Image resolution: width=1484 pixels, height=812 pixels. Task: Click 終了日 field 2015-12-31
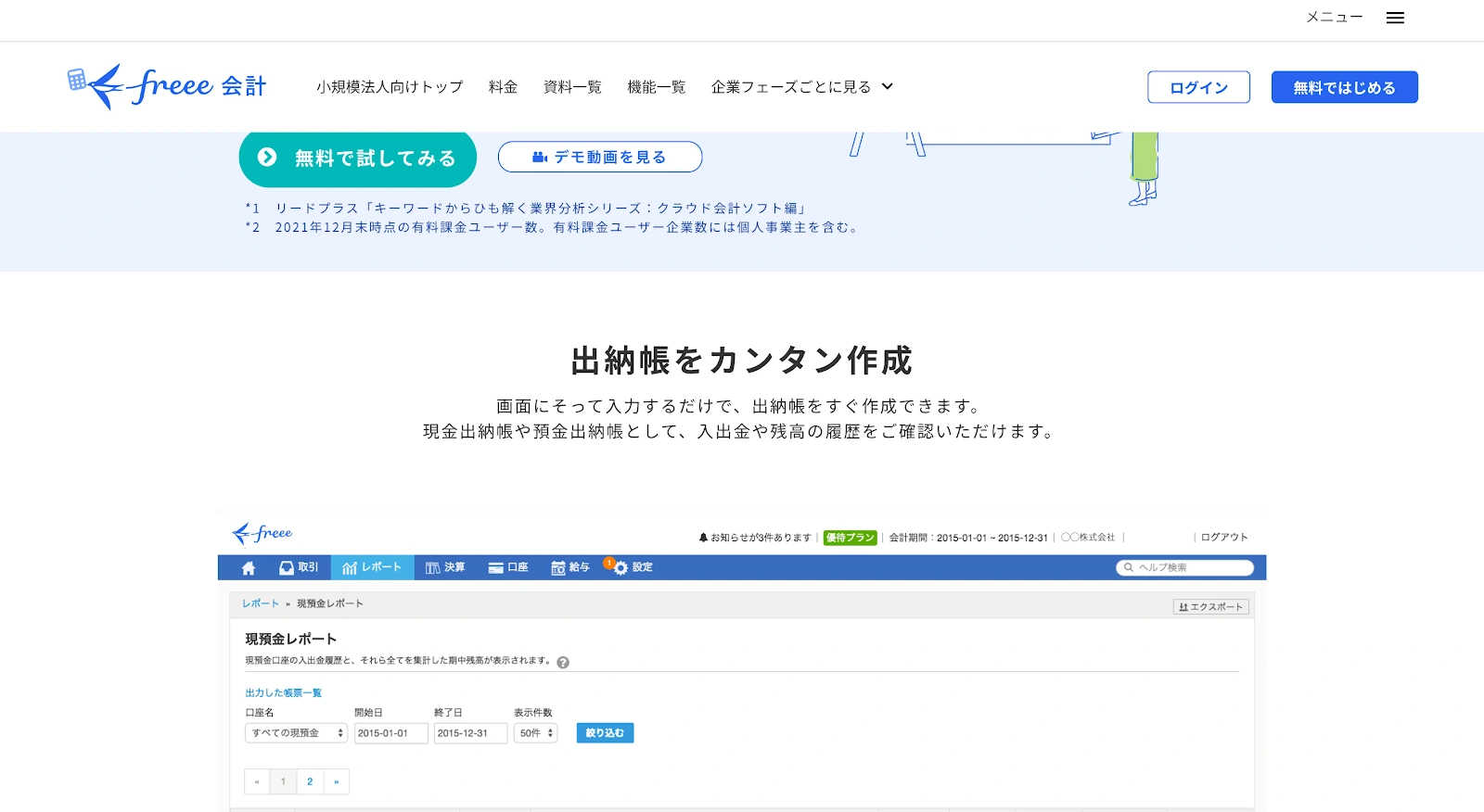click(x=470, y=733)
